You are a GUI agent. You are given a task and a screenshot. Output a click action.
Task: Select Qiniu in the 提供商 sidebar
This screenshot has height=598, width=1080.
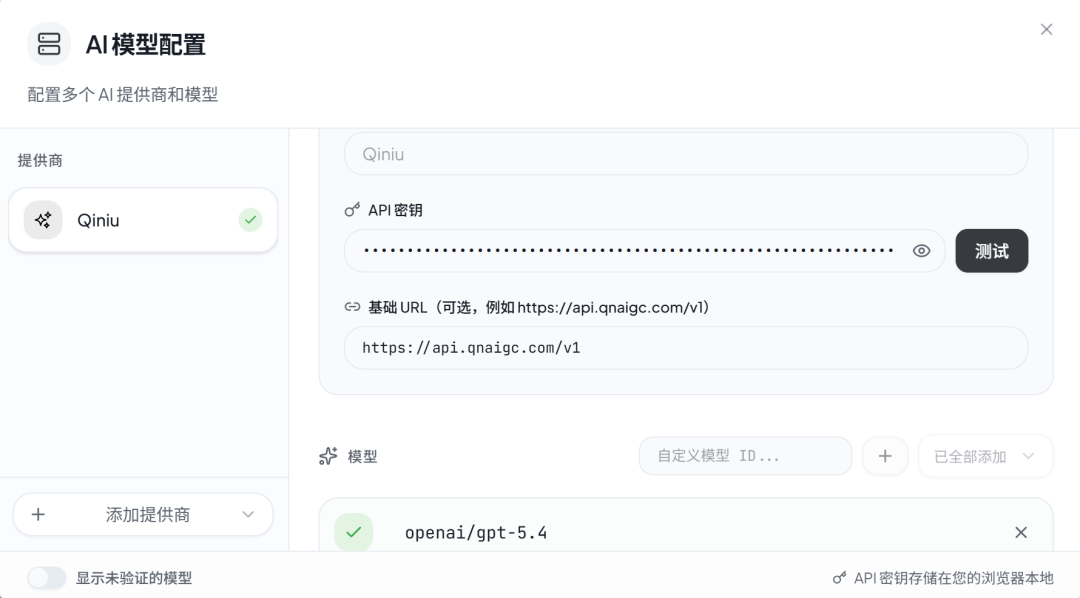[143, 219]
